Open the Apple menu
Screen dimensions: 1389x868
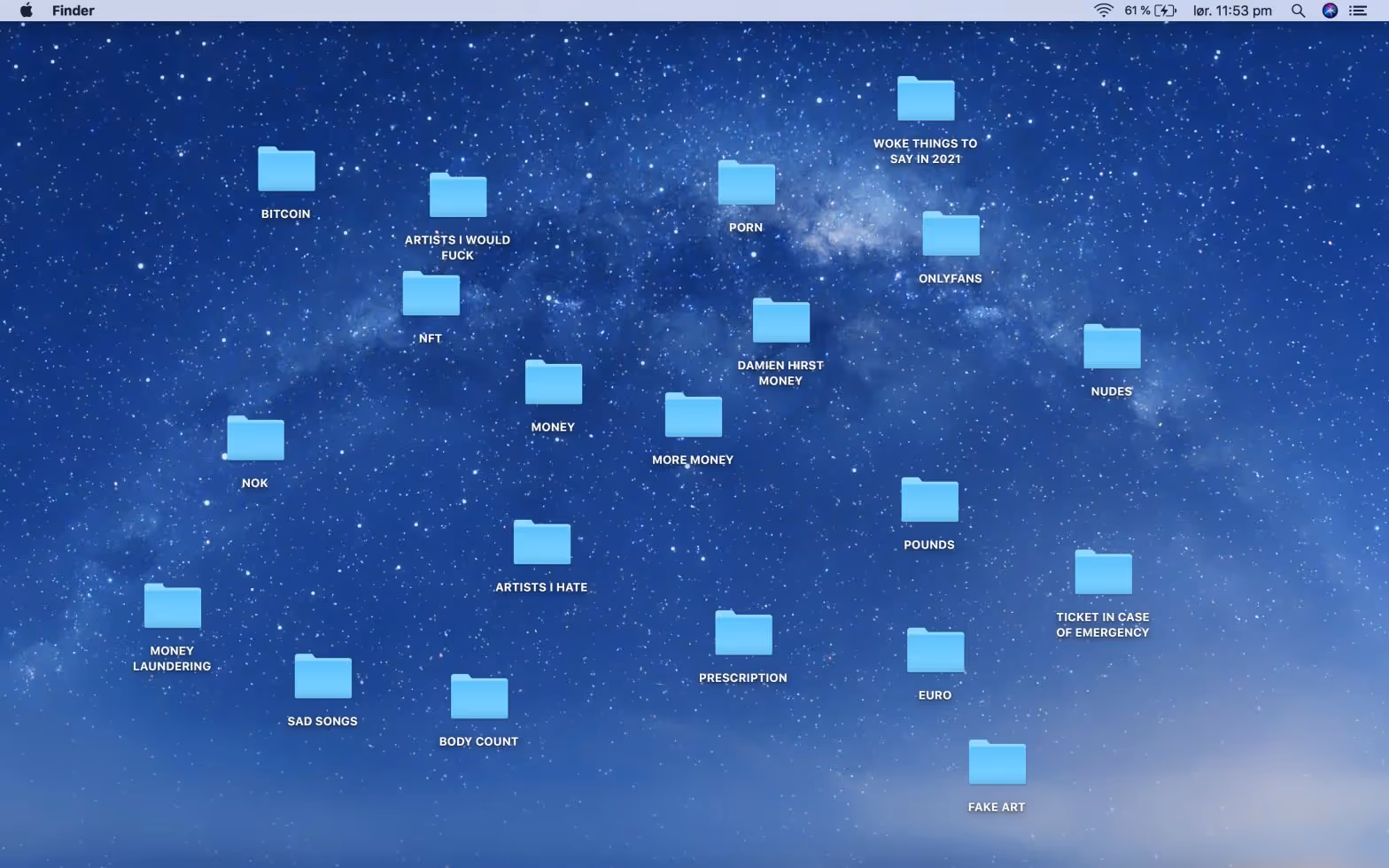click(x=26, y=11)
